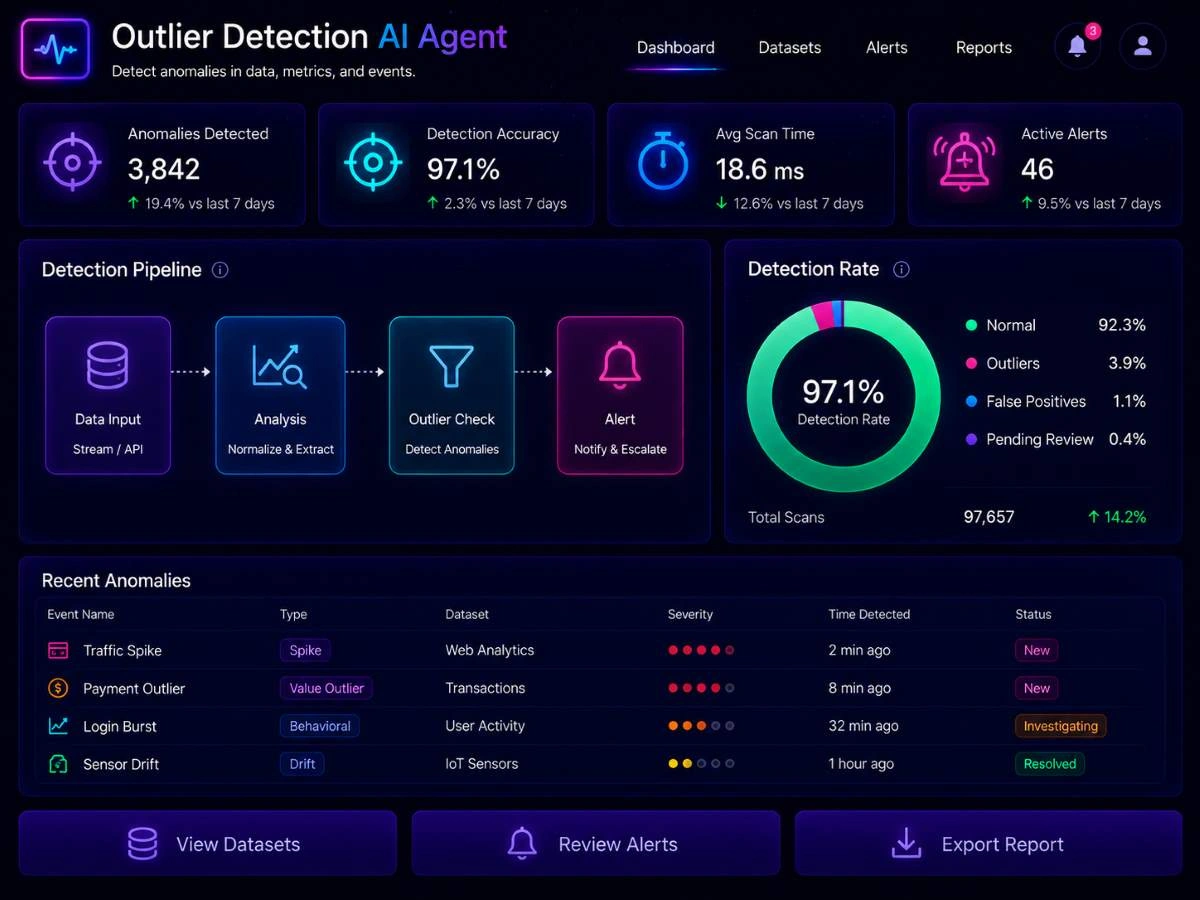The image size is (1200, 900).
Task: Click the Active Alerts alarm bell icon
Action: (961, 162)
